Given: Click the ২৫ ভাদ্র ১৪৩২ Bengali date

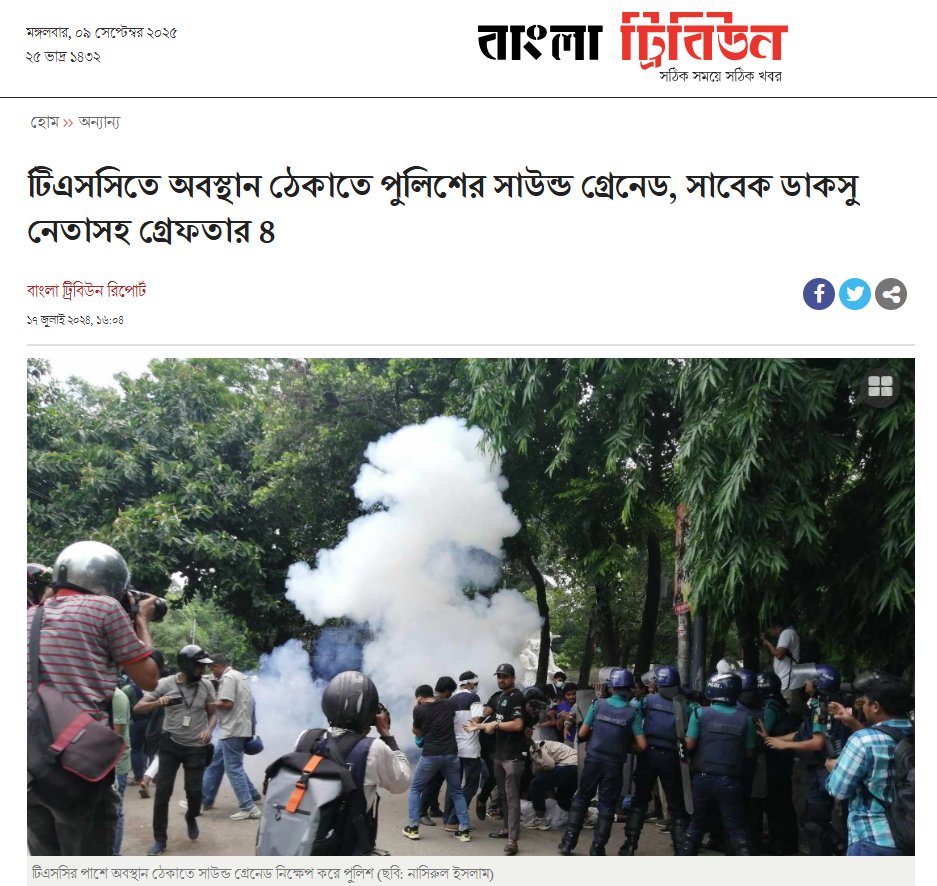Looking at the screenshot, I should pyautogui.click(x=63, y=57).
